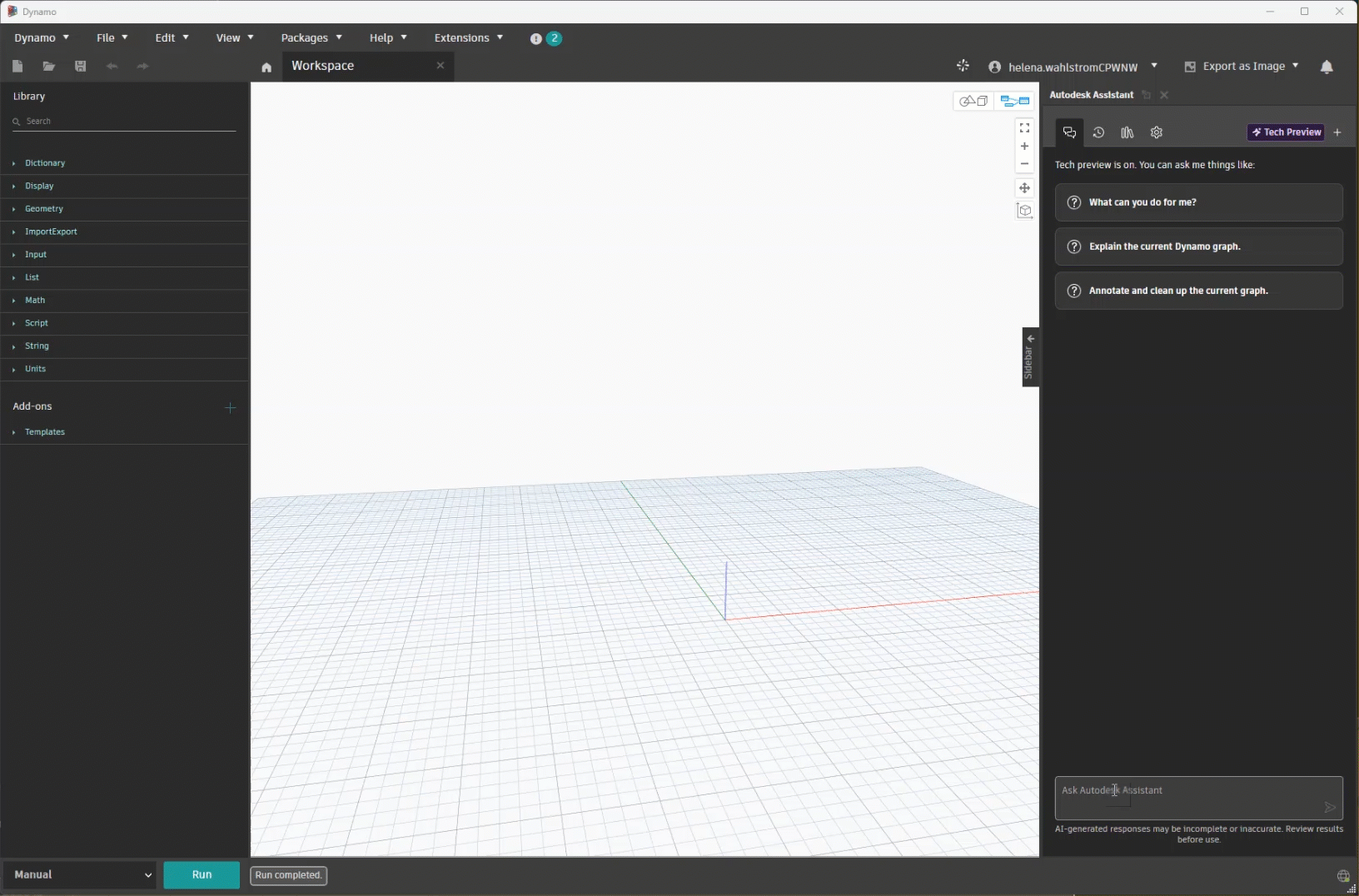Expand the Dictionary library category
The height and width of the screenshot is (896, 1359).
[124, 163]
